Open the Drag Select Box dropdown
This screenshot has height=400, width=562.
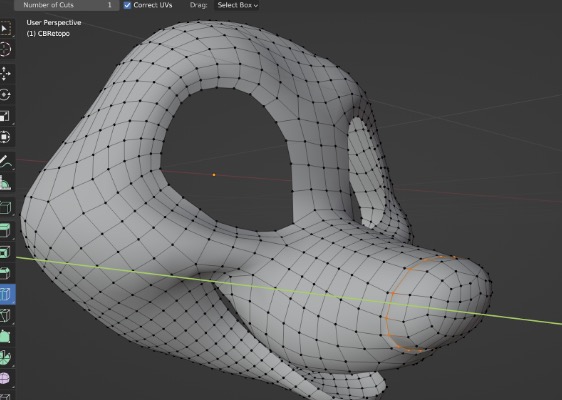(237, 5)
